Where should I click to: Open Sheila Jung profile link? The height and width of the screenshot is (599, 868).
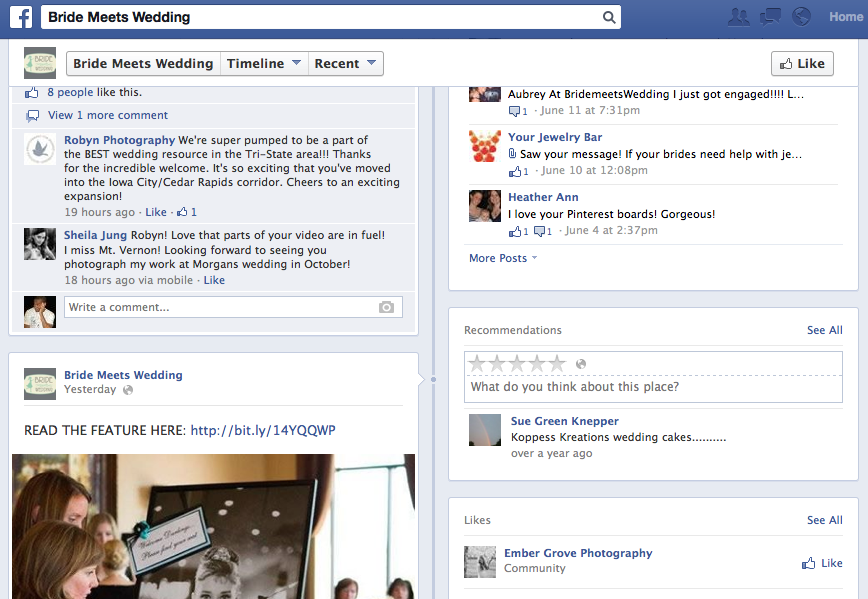pos(95,235)
